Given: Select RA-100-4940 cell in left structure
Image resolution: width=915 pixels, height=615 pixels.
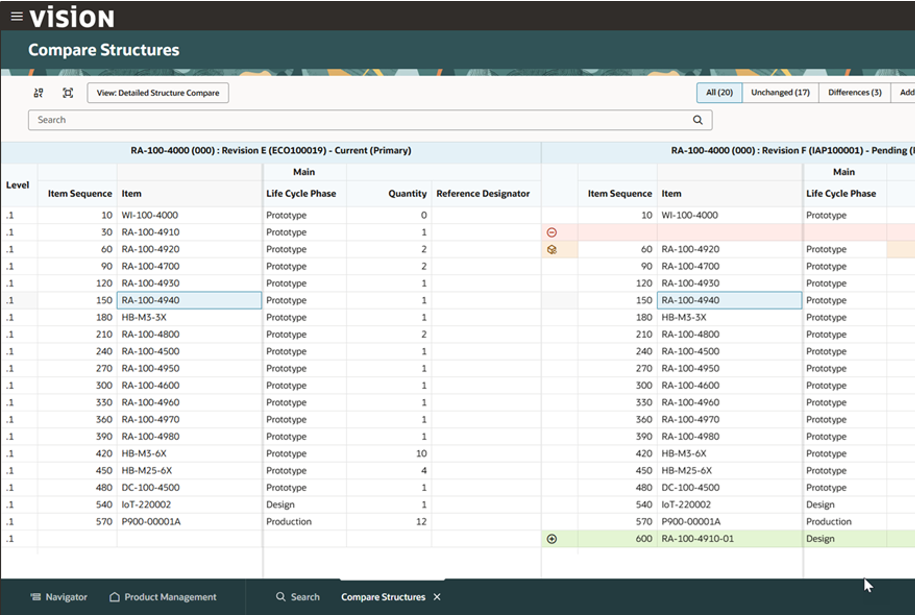Looking at the screenshot, I should click(189, 300).
